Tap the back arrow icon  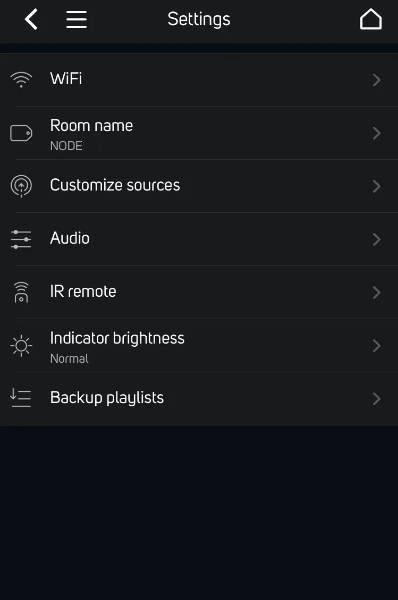tap(31, 19)
